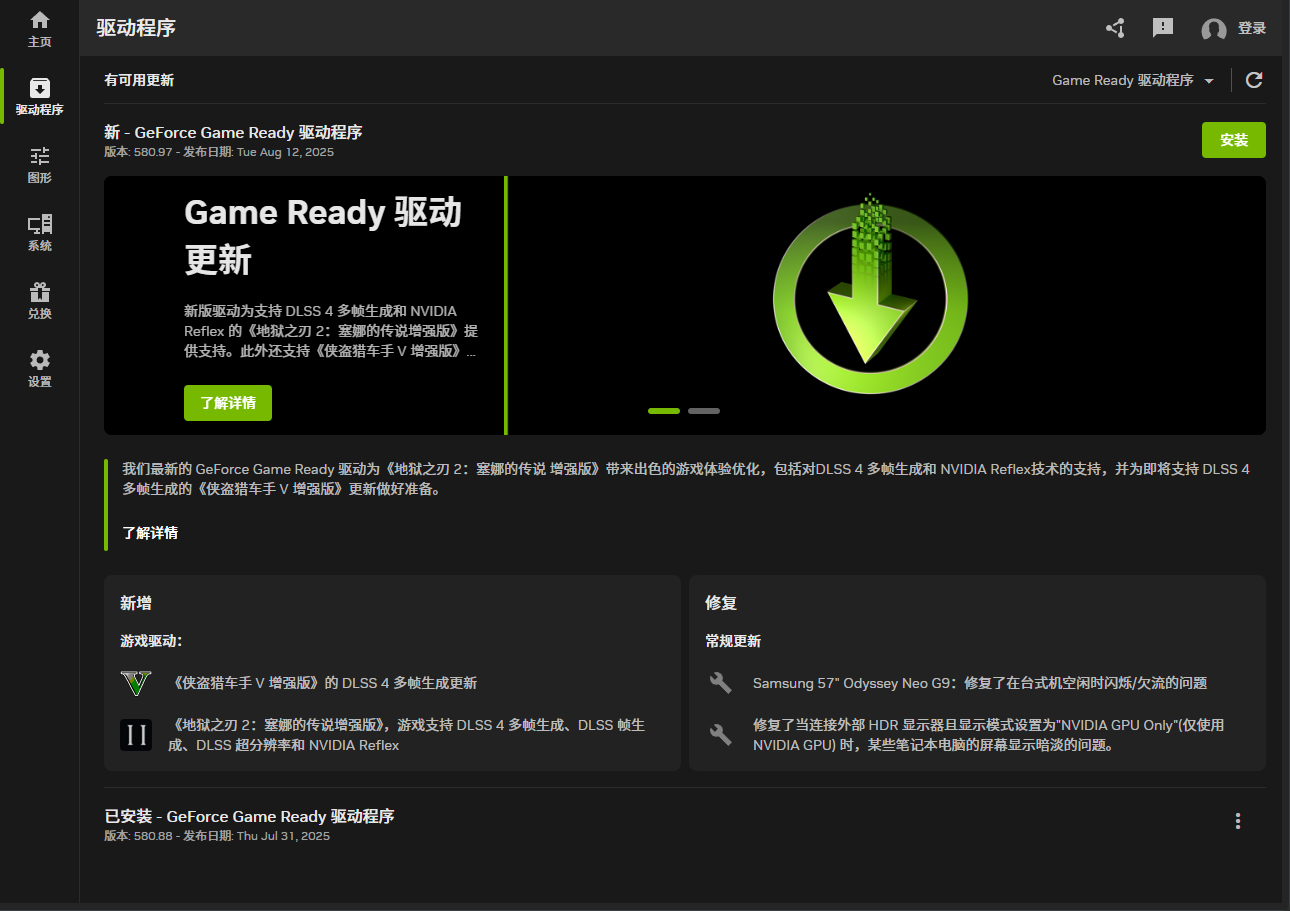Screen dimensions: 1290x911
Task: Open 了解详情 link below description
Action: pyautogui.click(x=150, y=533)
